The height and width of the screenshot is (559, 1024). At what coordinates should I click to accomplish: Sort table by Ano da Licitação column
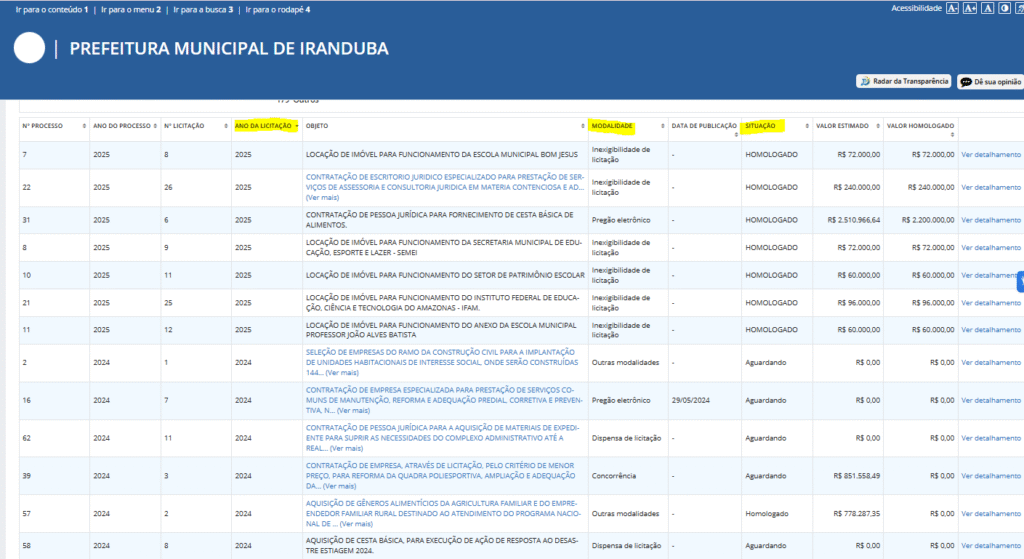pyautogui.click(x=265, y=126)
